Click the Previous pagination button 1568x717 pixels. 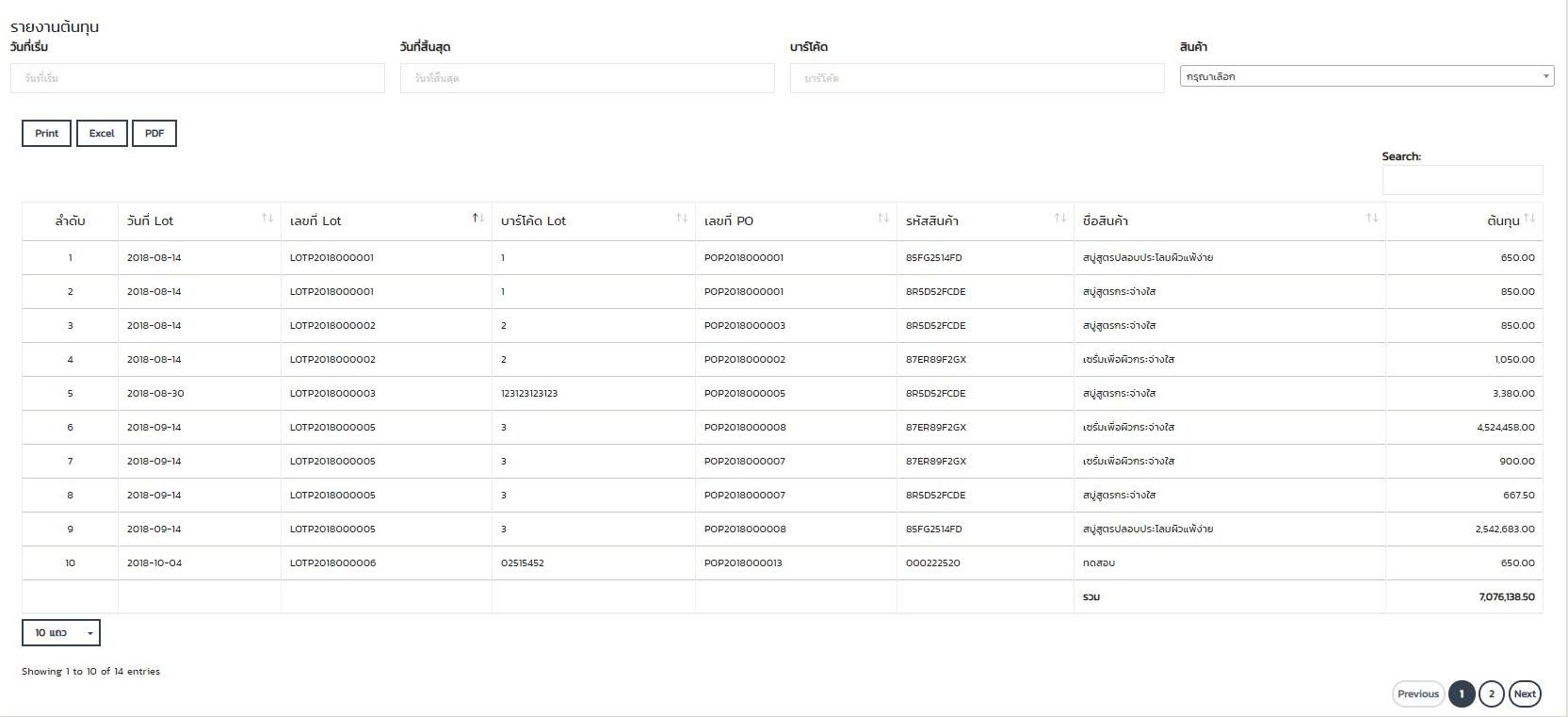tap(1417, 693)
